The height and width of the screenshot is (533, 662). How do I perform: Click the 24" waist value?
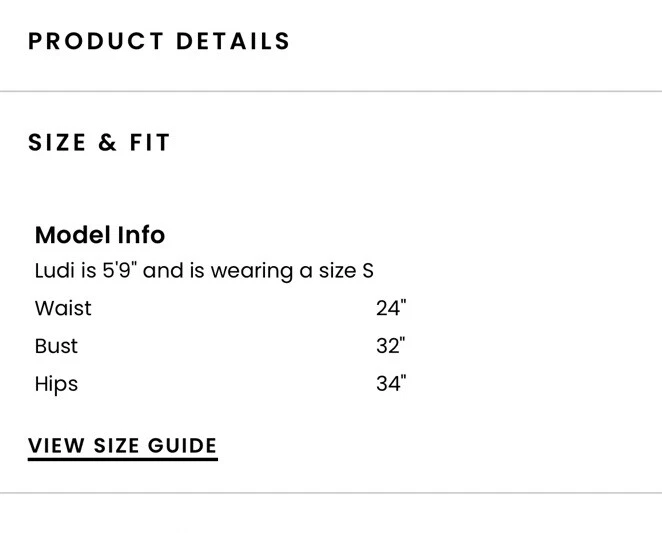click(x=391, y=308)
